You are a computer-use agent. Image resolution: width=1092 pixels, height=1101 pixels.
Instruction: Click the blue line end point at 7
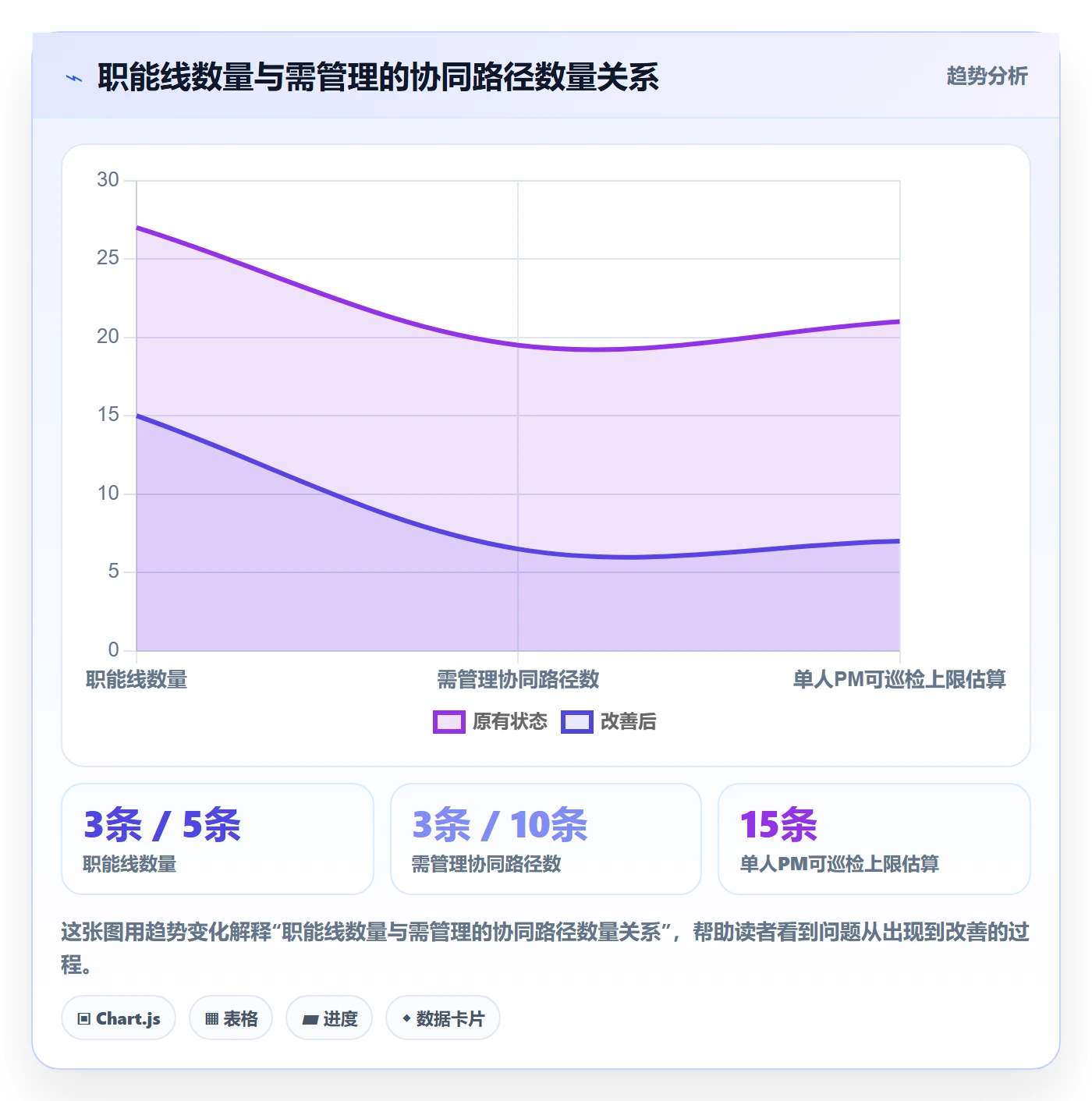point(899,540)
